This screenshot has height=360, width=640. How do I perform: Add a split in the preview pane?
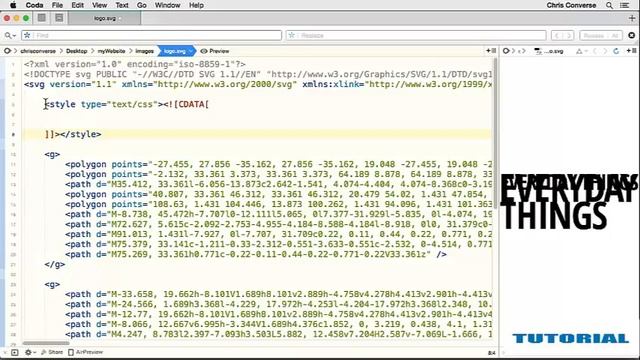(631, 51)
